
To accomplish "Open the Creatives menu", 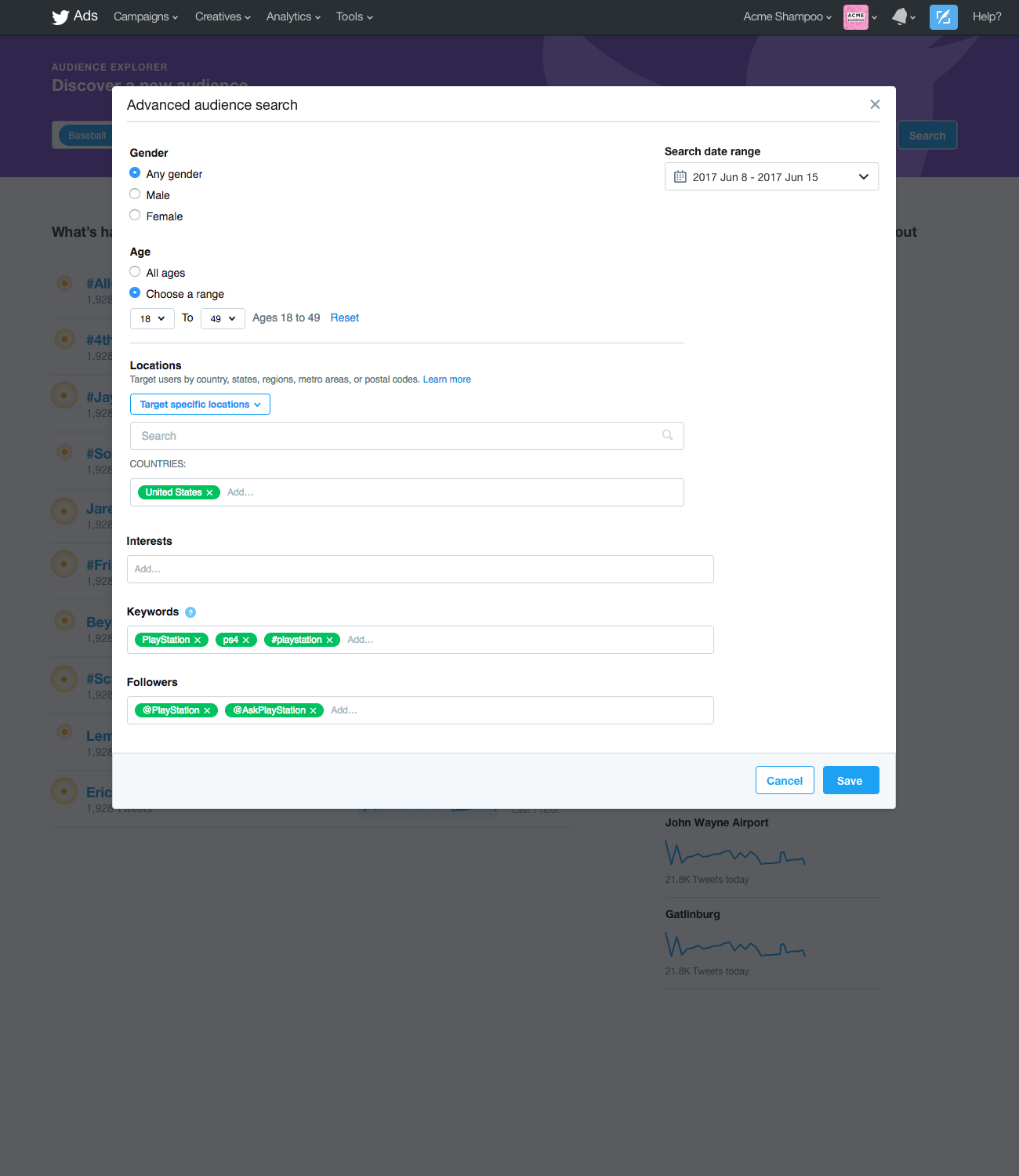I will [223, 16].
